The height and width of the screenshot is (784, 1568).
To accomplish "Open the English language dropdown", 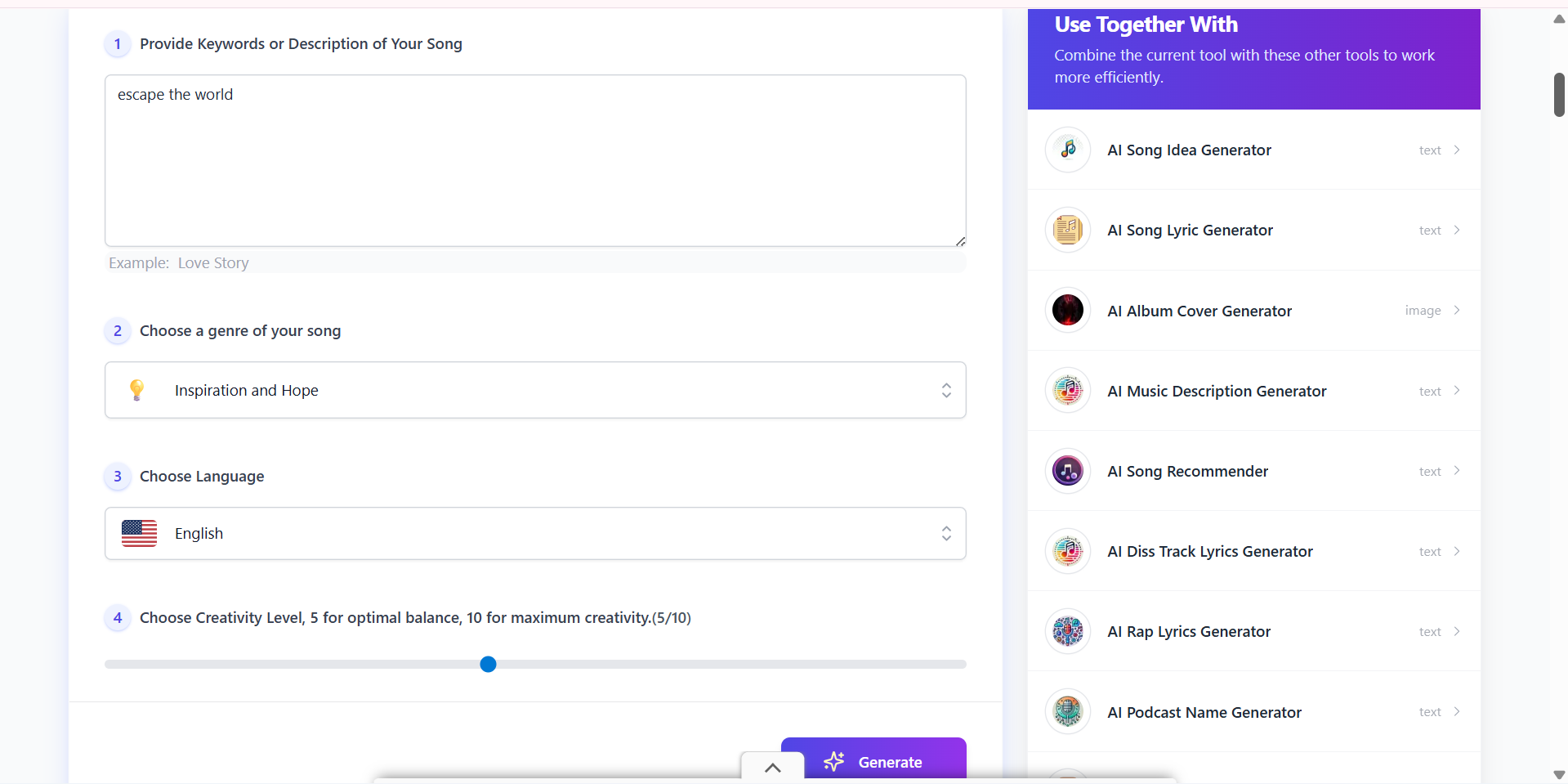I will [535, 533].
